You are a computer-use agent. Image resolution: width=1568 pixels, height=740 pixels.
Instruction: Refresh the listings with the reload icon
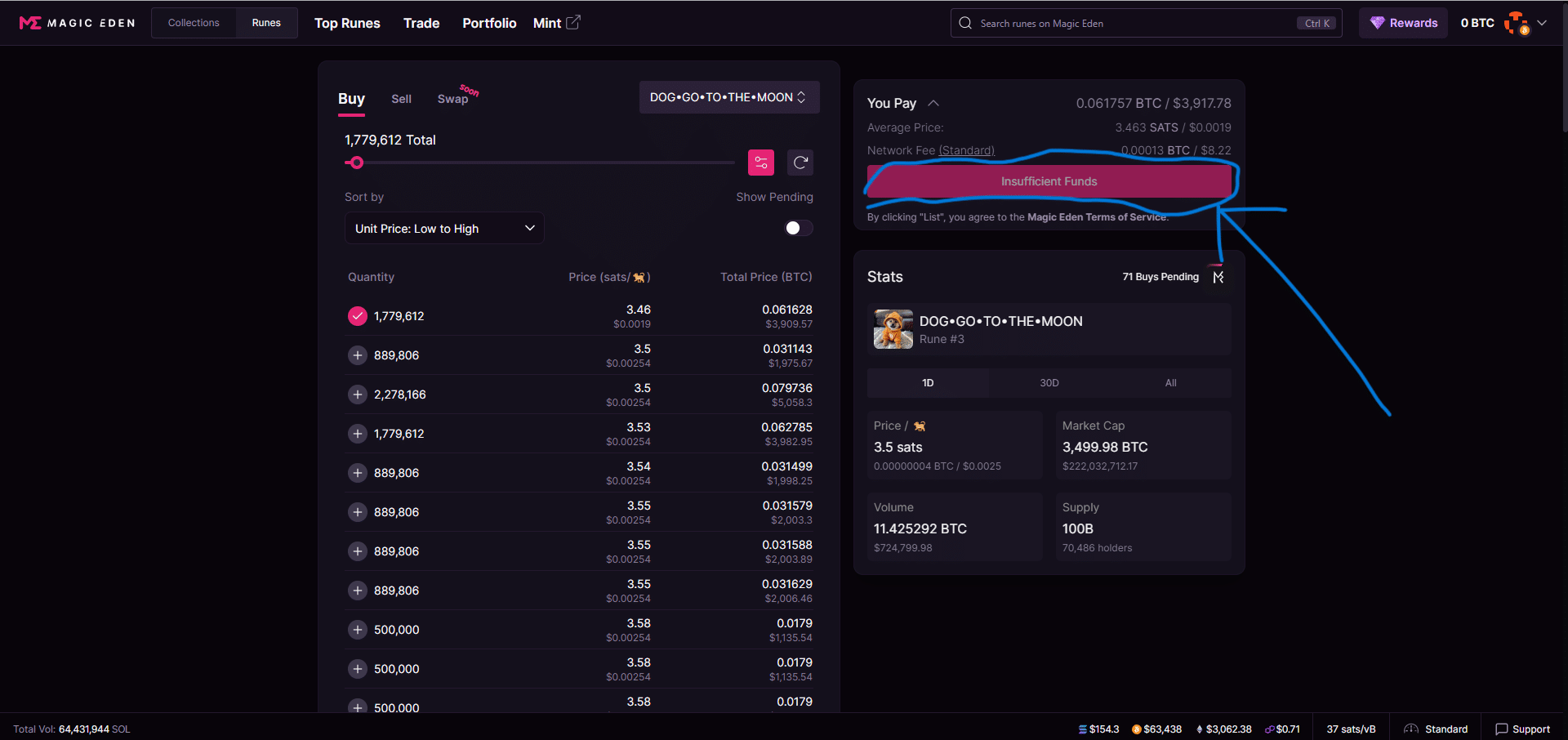click(800, 163)
